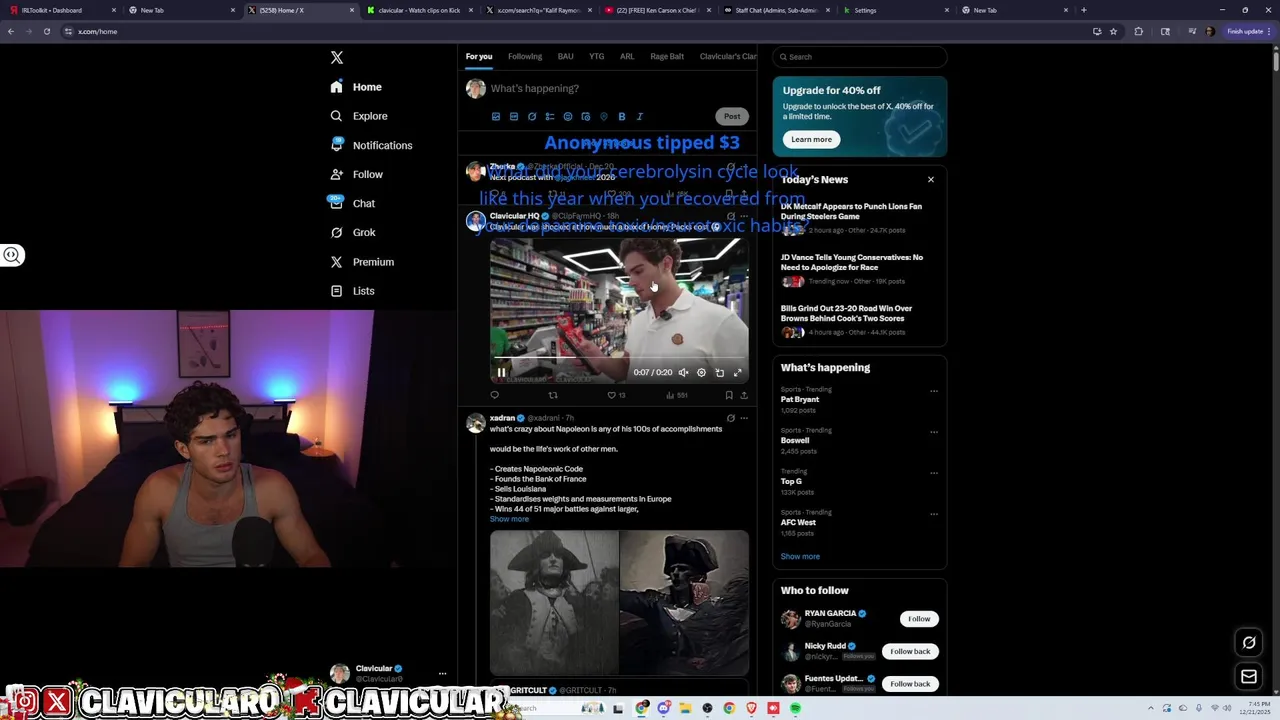Click the location tag icon in composer
Viewport: 1280px width, 720px height.
point(604,117)
